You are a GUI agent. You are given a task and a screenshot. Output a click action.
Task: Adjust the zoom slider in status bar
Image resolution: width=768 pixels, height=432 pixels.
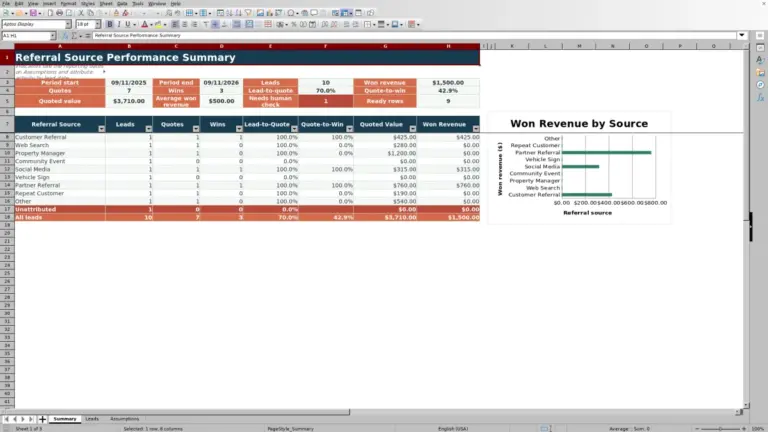click(720, 429)
